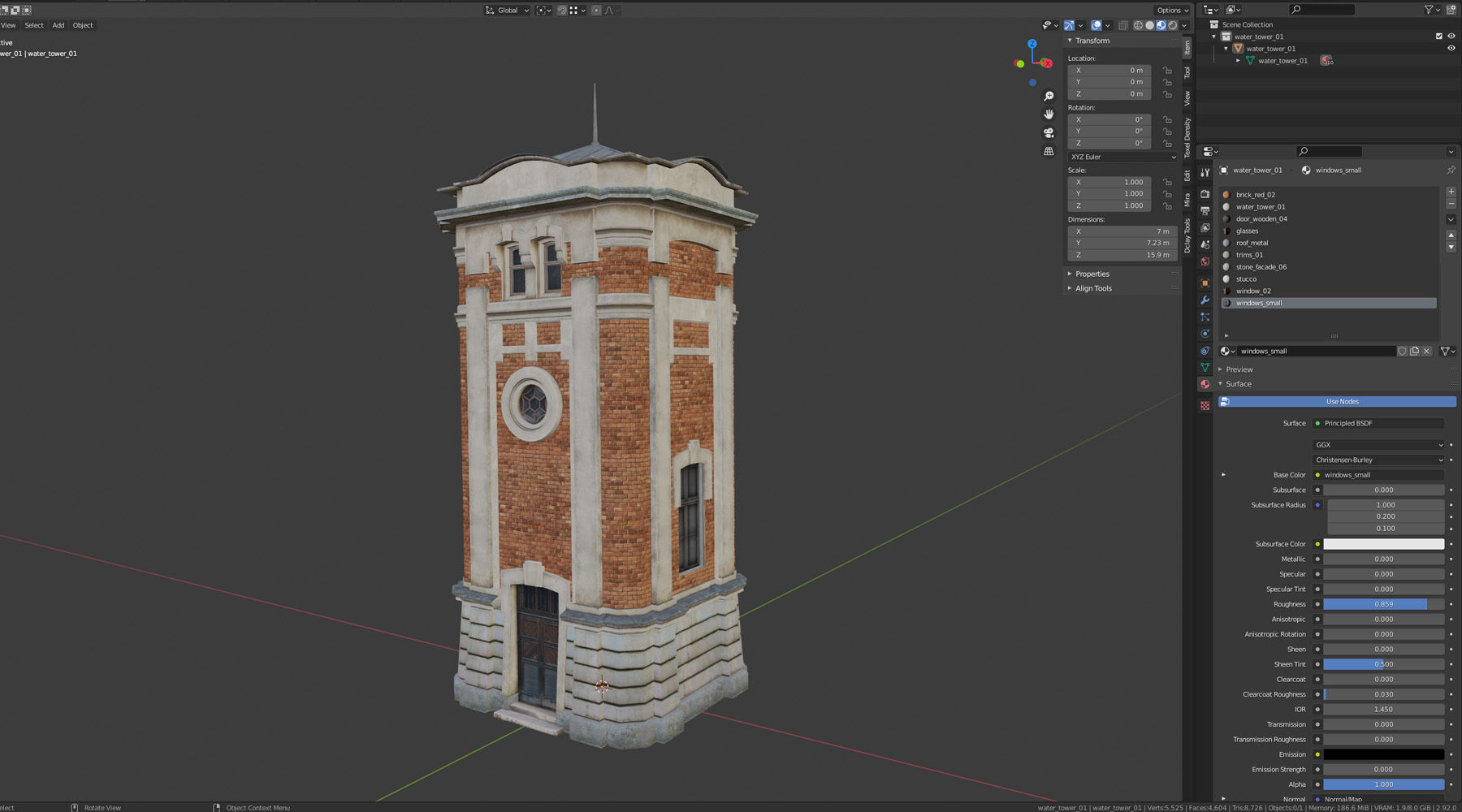Toggle snapping magnet icon
The image size is (1462, 812).
(562, 11)
